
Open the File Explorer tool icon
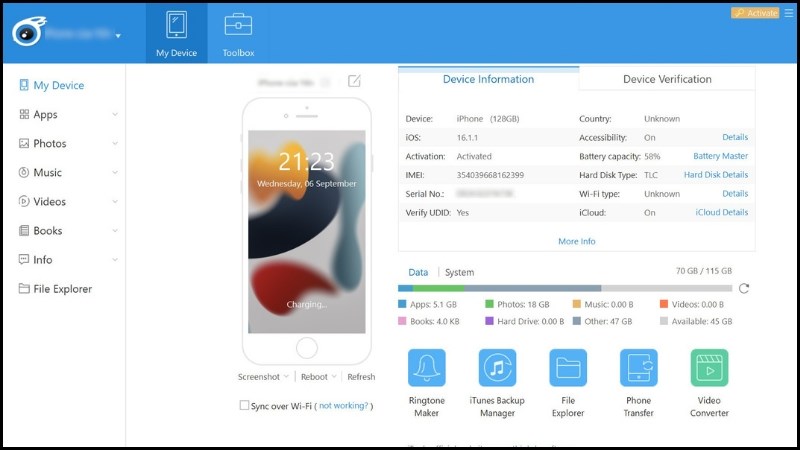pyautogui.click(x=568, y=368)
